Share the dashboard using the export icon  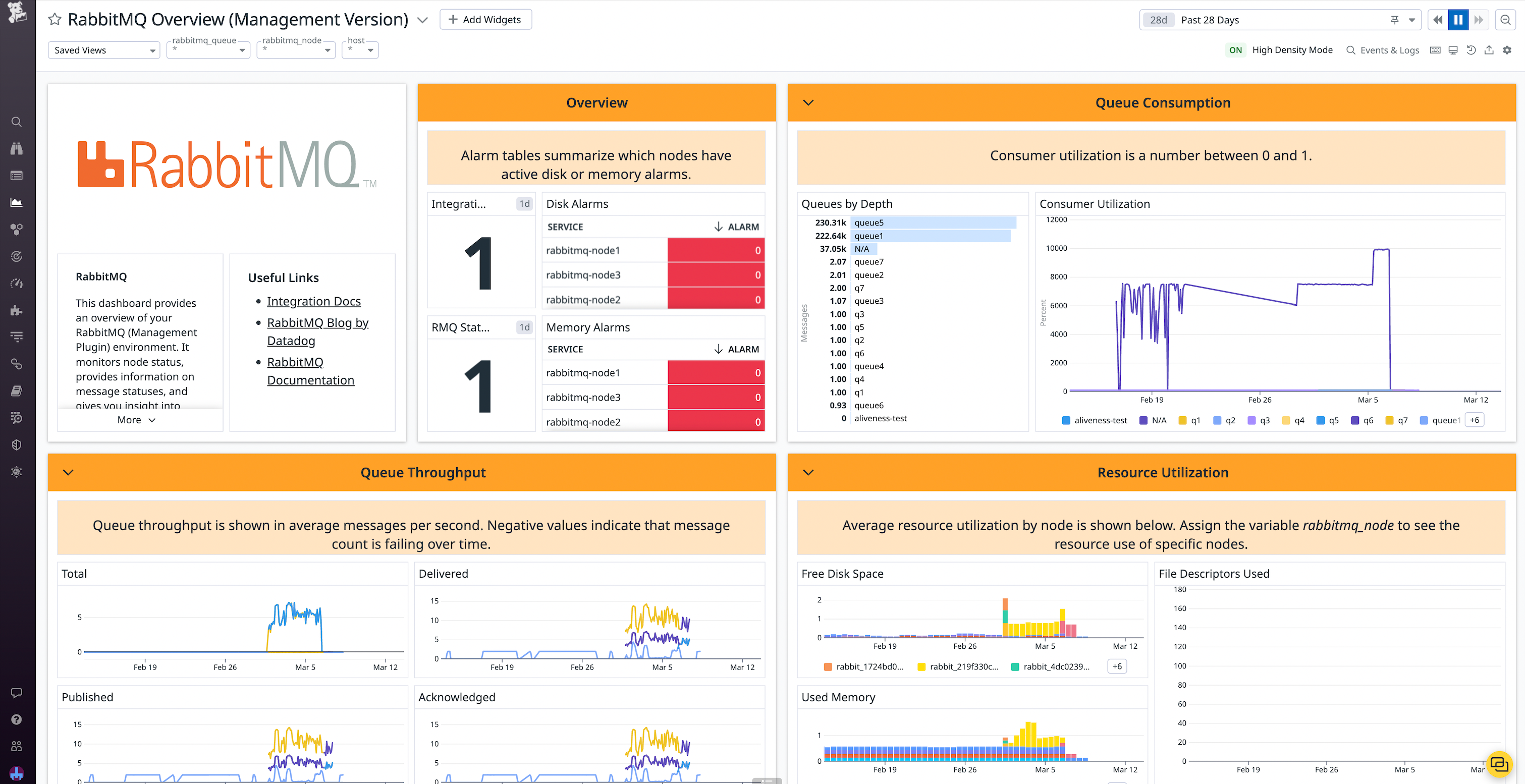click(x=1490, y=50)
